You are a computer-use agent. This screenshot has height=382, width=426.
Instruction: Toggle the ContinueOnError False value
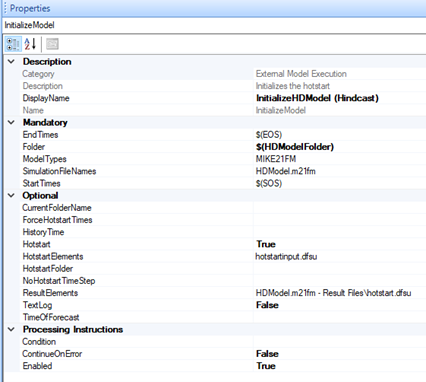267,354
